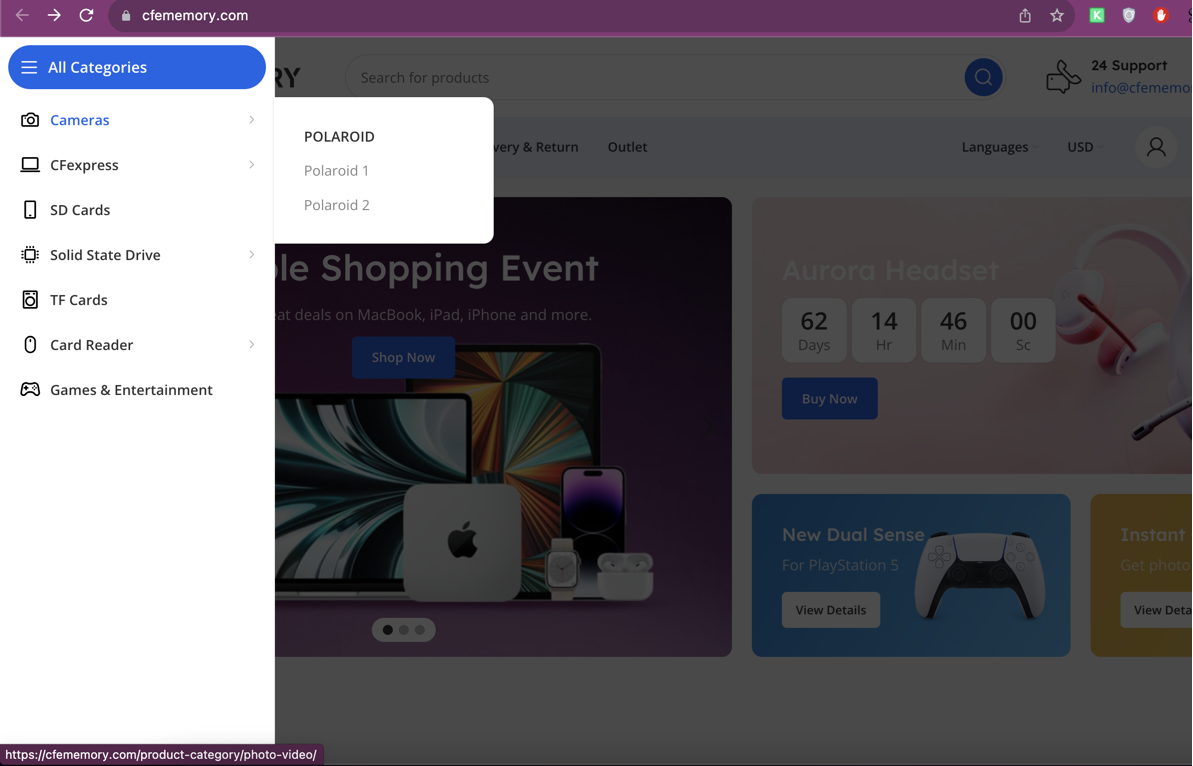
Task: Click the support email link
Action: point(1141,87)
